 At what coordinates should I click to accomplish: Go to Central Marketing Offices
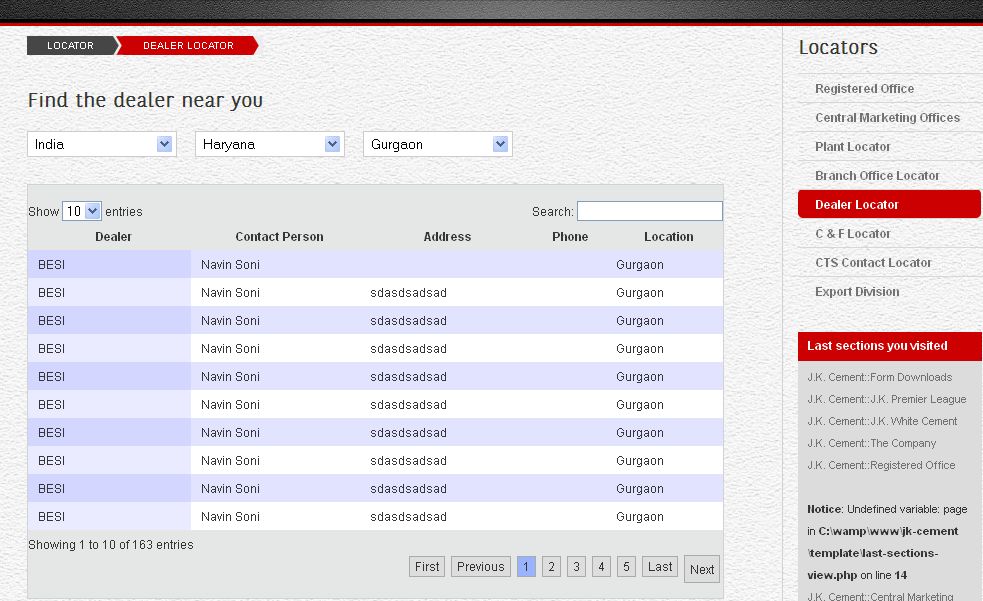(887, 117)
